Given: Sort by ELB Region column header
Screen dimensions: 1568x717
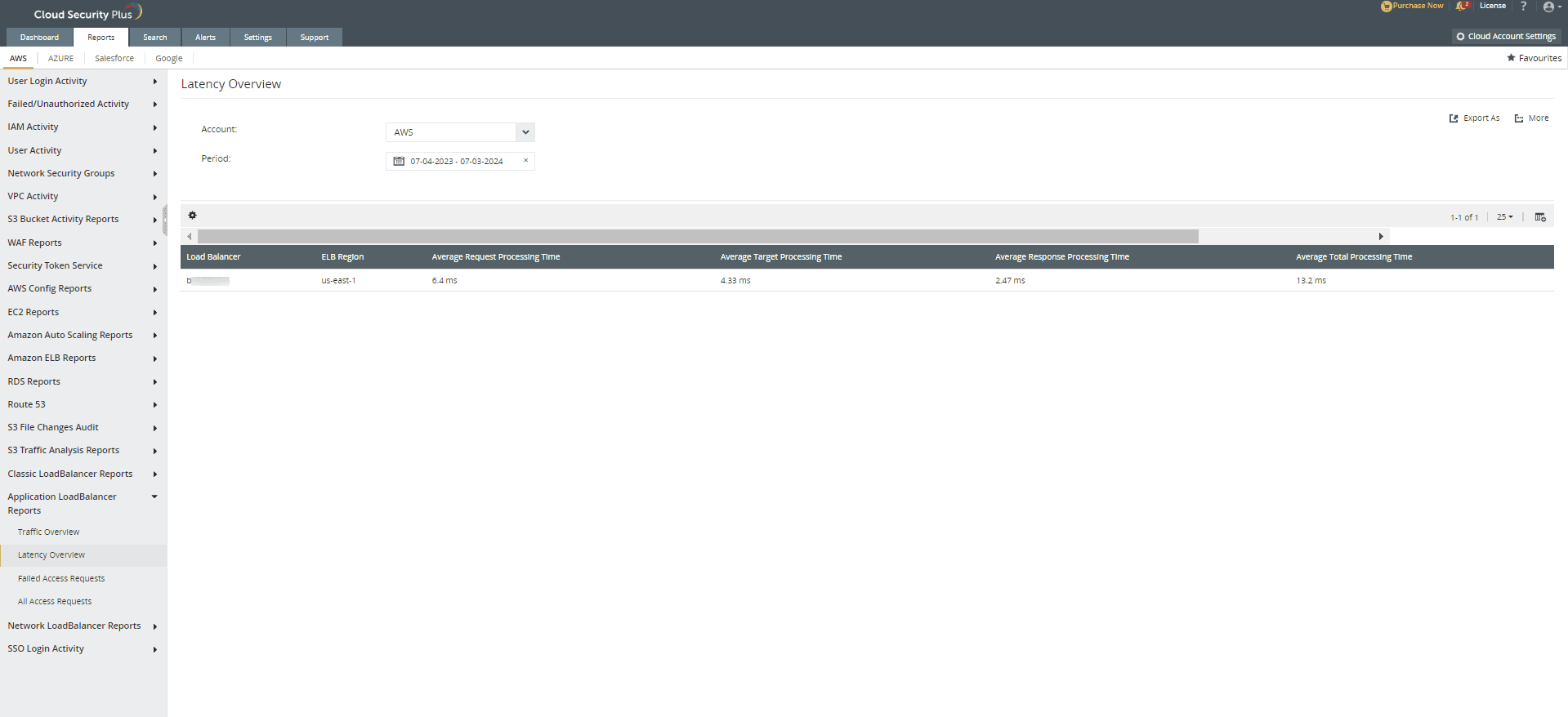Looking at the screenshot, I should coord(342,256).
